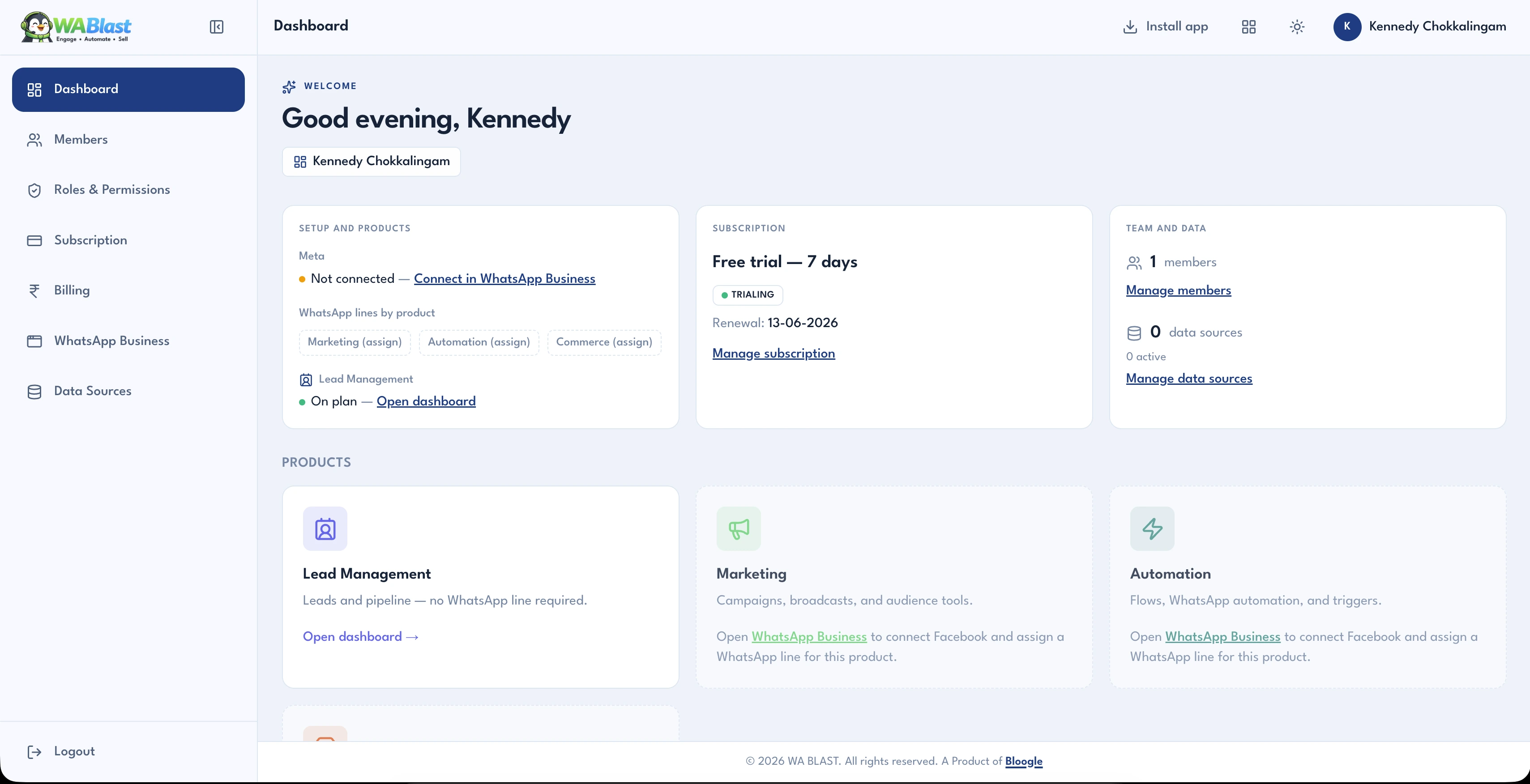This screenshot has height=784, width=1530.
Task: Click the Dashboard grid icon in sidebar
Action: pos(34,89)
